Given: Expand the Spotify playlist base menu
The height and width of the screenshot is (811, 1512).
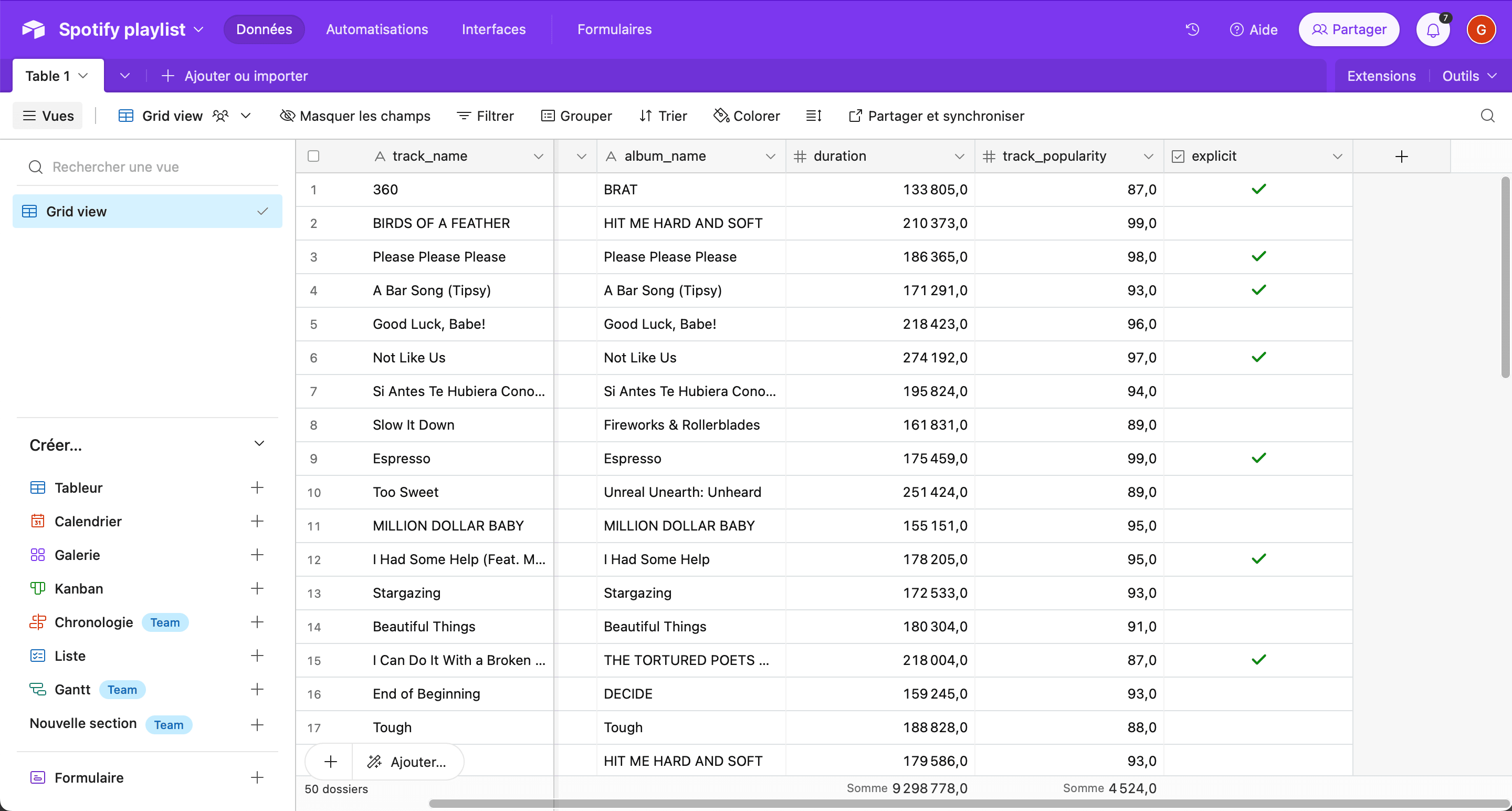Looking at the screenshot, I should 198,29.
